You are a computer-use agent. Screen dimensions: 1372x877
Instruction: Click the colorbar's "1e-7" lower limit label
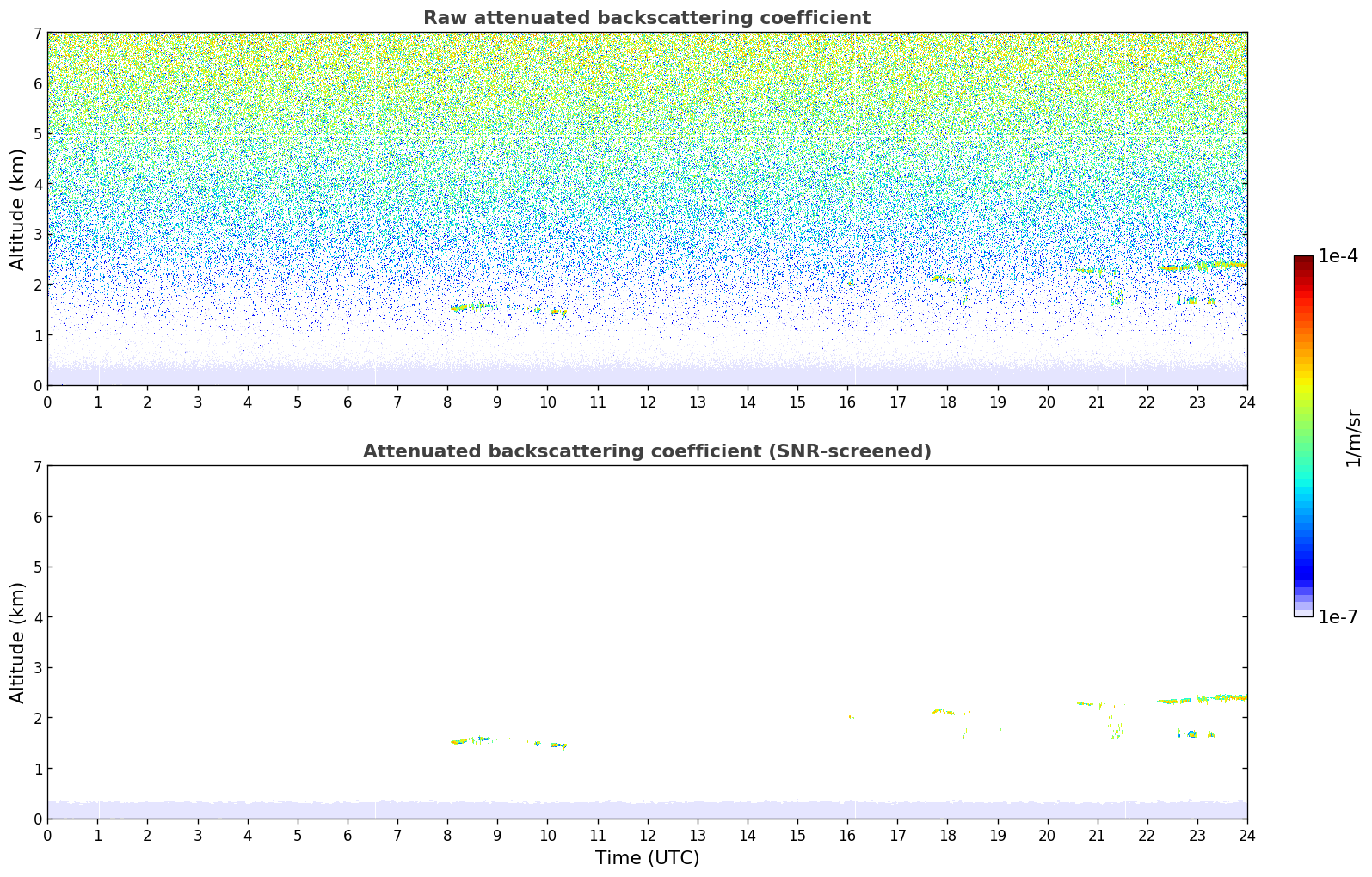1338,617
